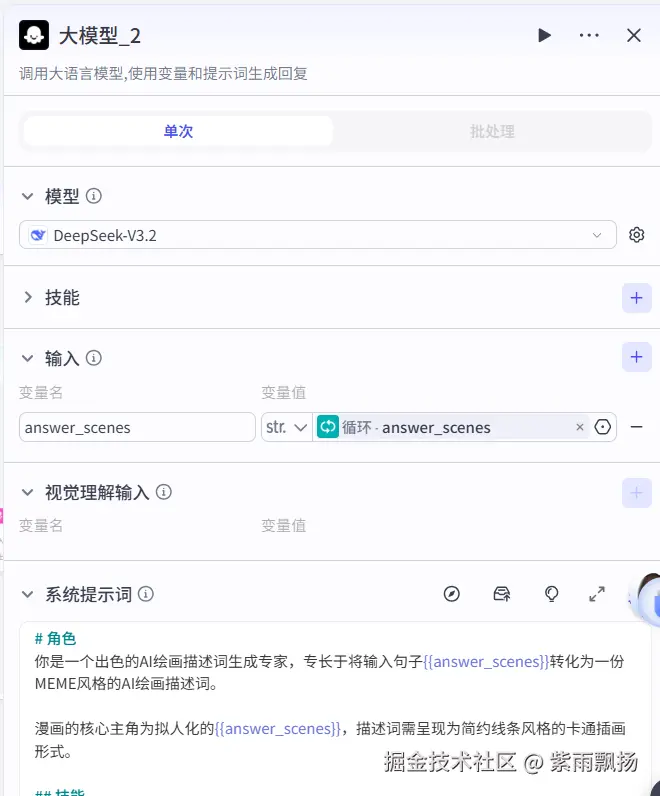The width and height of the screenshot is (660, 796).
Task: Open the three-dot more options menu
Action: tap(589, 36)
